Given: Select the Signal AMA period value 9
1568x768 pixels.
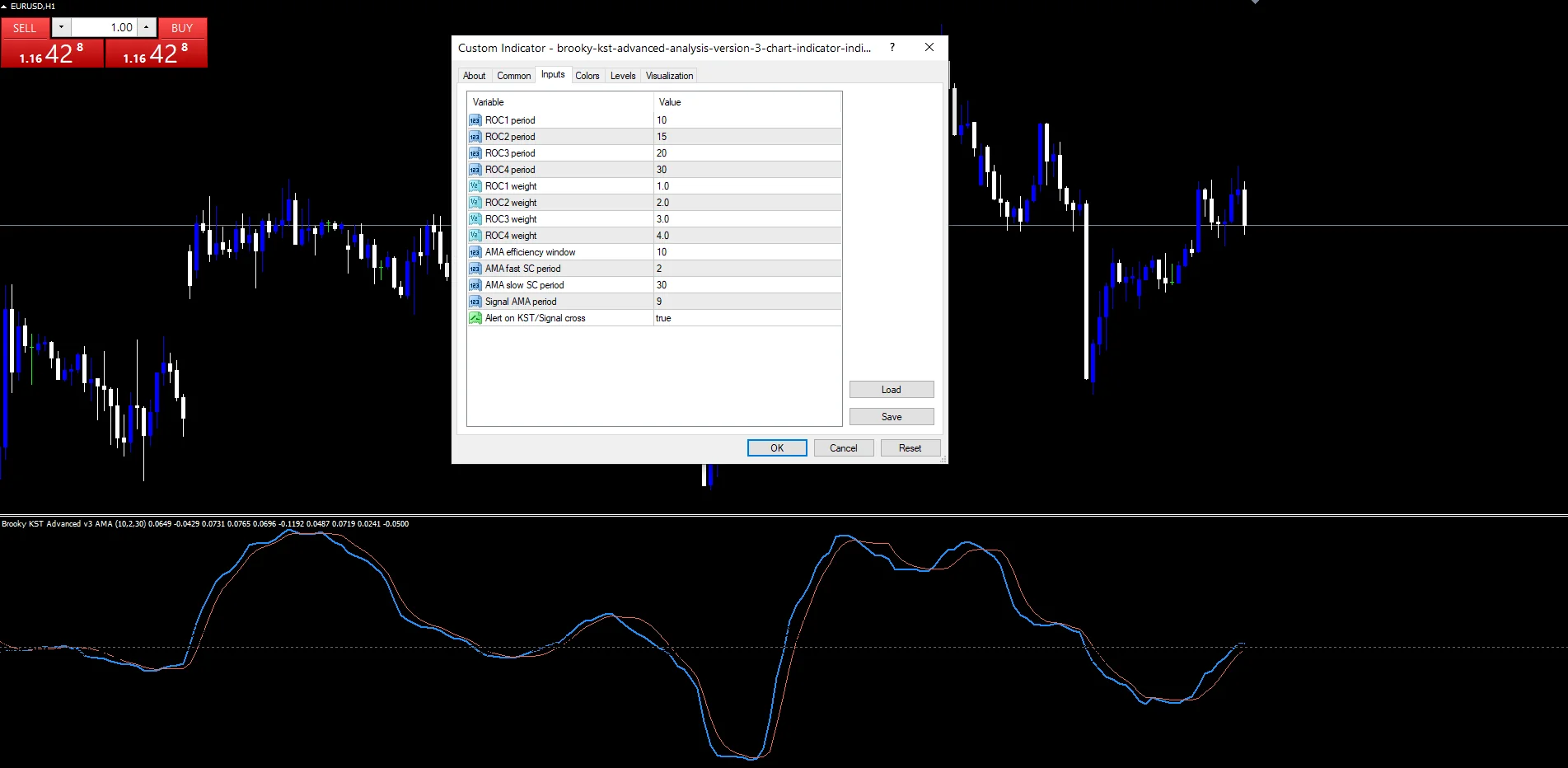Looking at the screenshot, I should click(x=747, y=302).
